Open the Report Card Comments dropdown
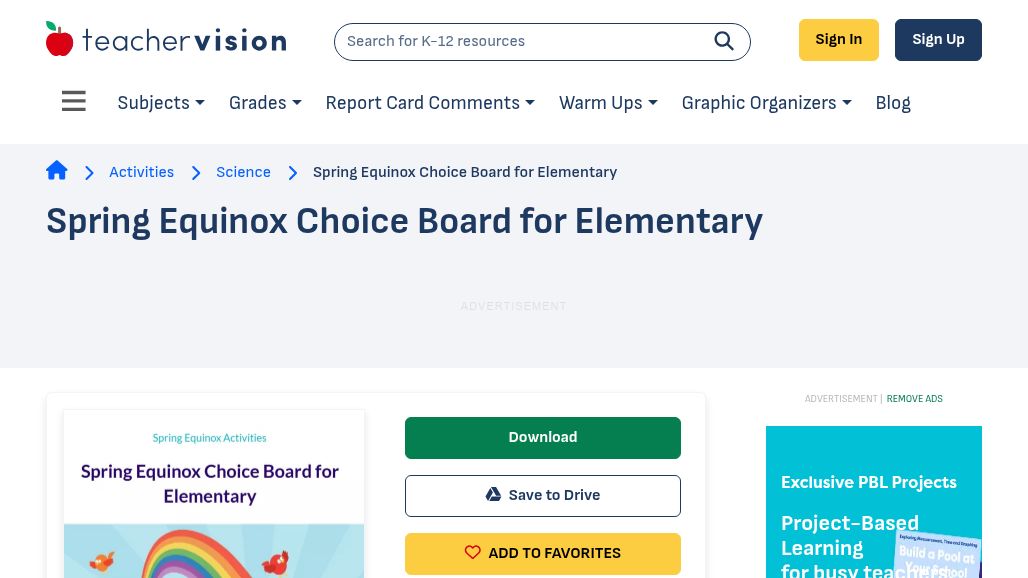 point(430,103)
